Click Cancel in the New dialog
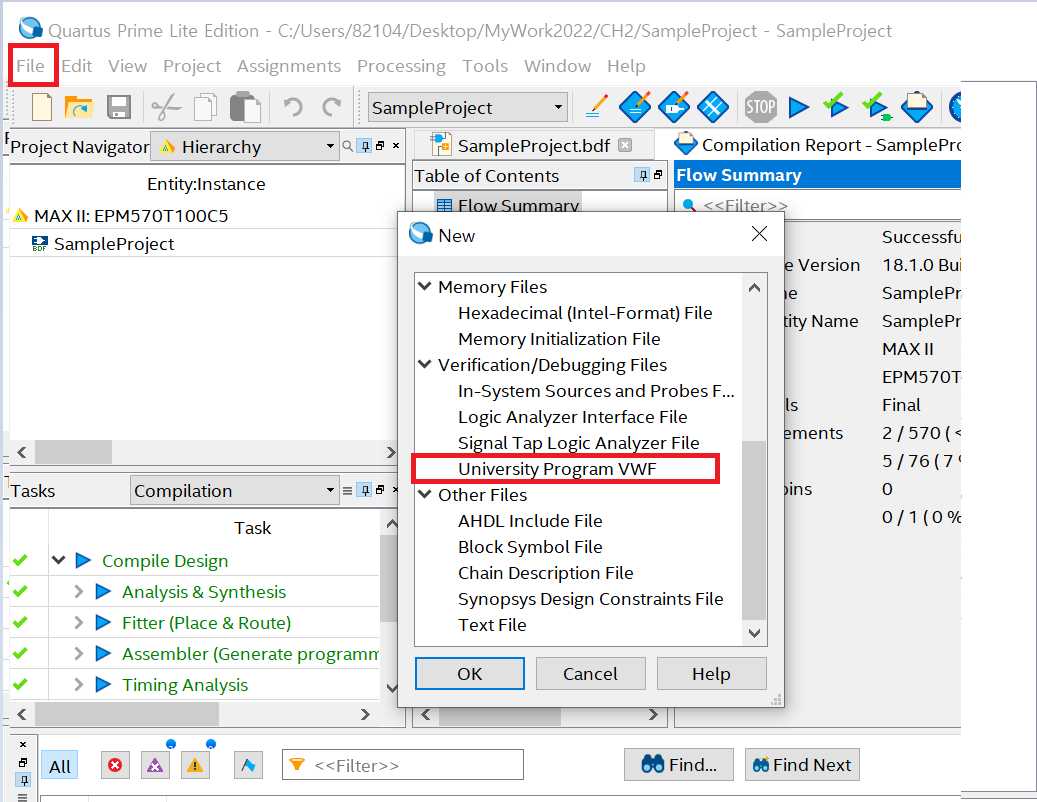This screenshot has width=1037, height=802. (590, 674)
